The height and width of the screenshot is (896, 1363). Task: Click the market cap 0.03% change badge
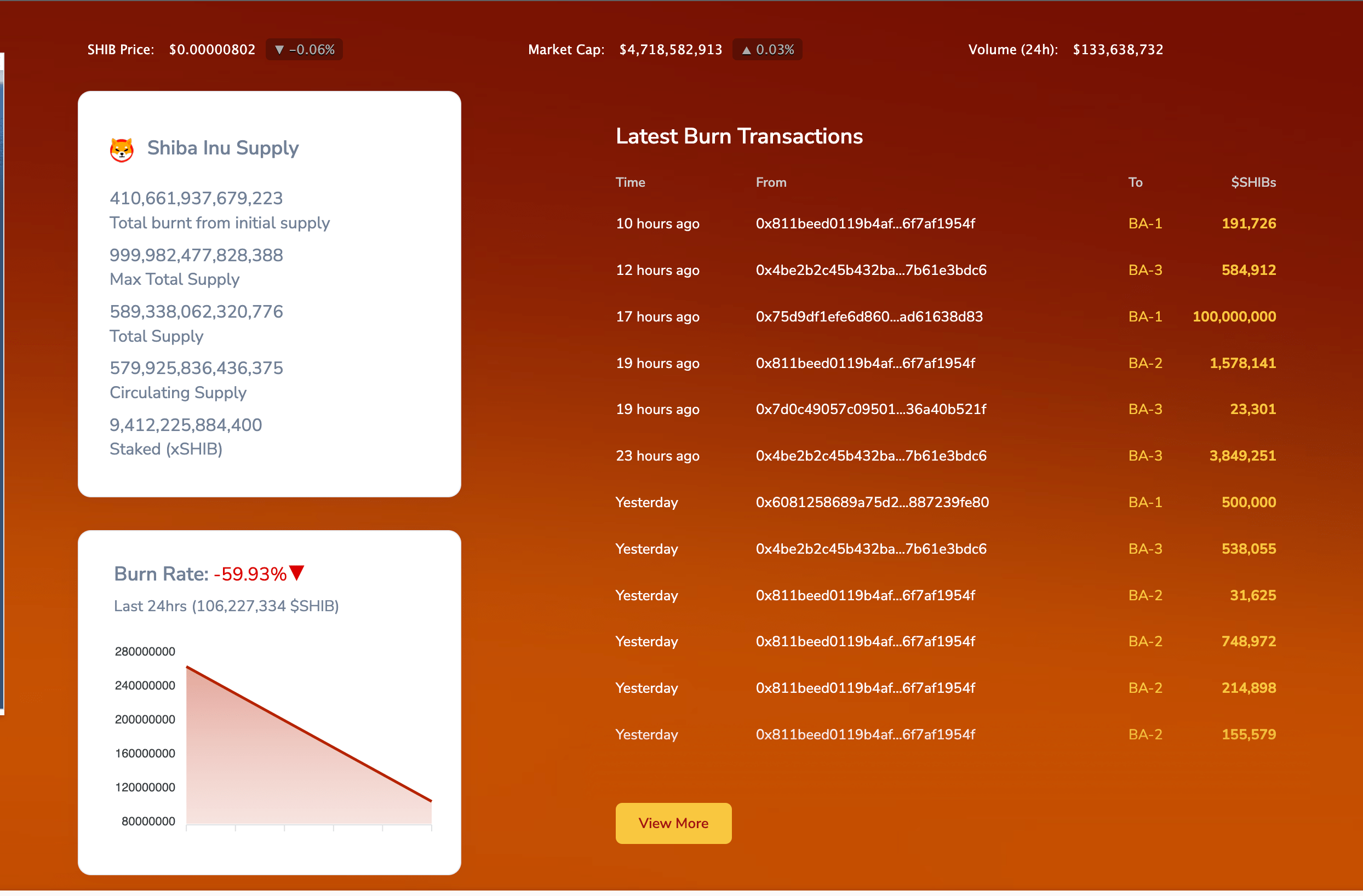click(768, 50)
